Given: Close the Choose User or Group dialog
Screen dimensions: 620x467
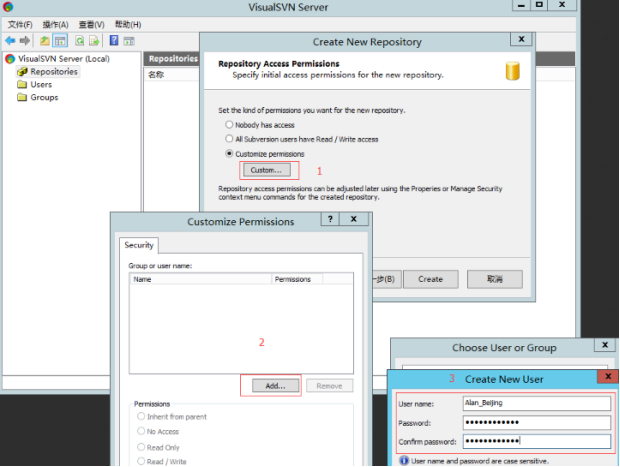Looking at the screenshot, I should [x=605, y=345].
